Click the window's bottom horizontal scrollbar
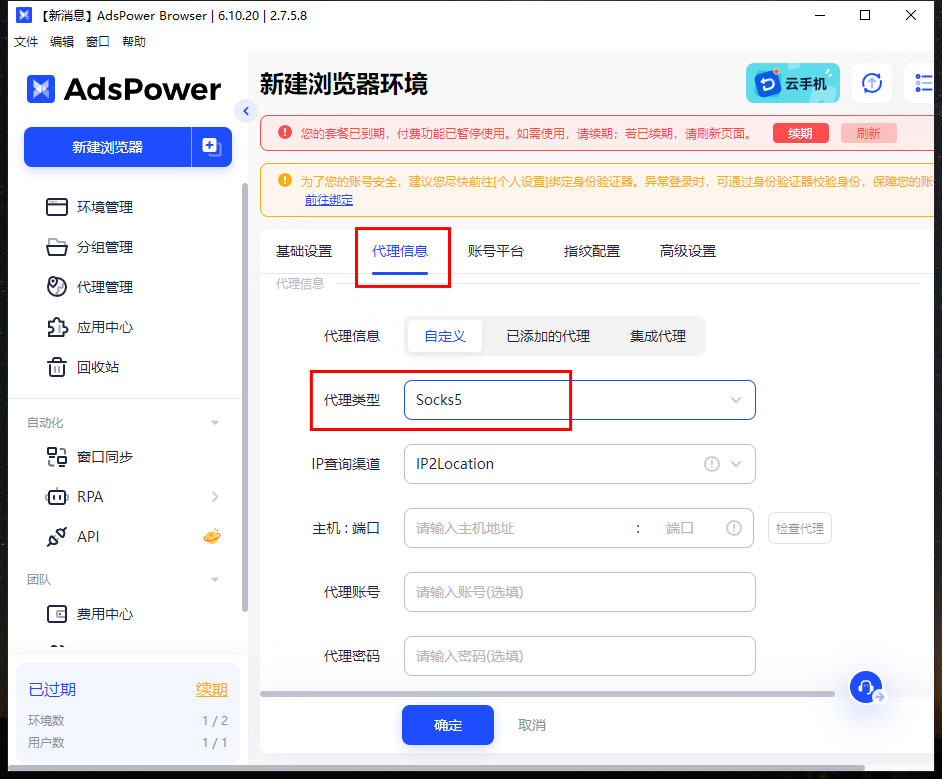Viewport: 942px width, 779px height. 437,768
